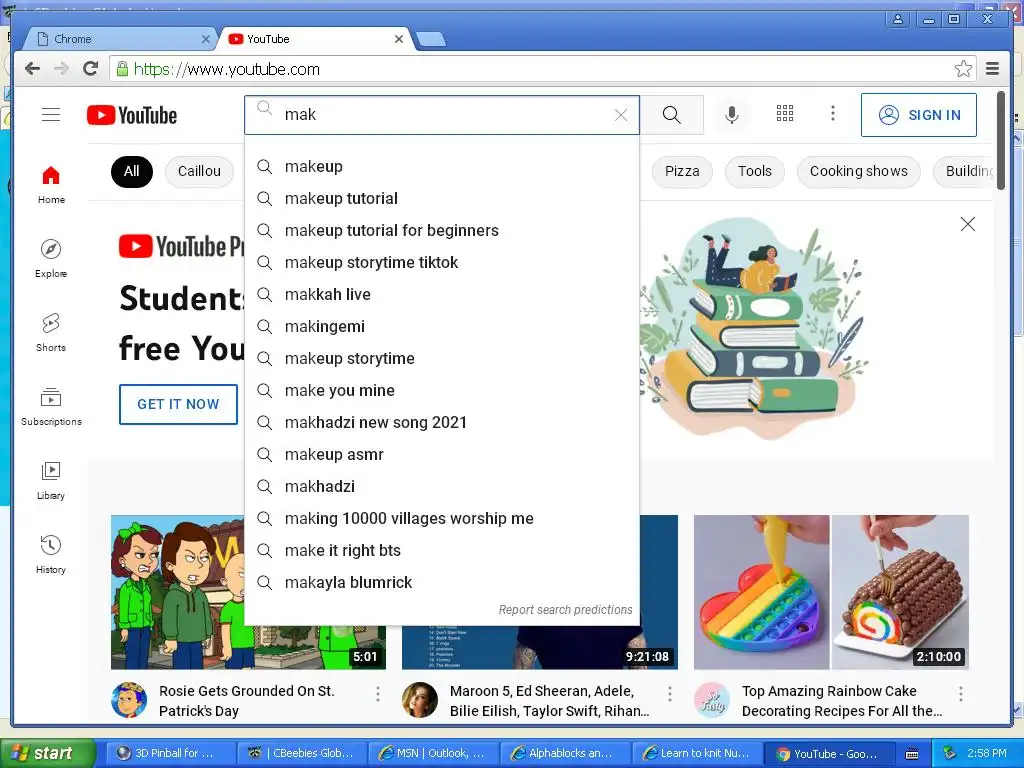Choose 'makkah live' suggestion
Viewport: 1024px width, 768px height.
click(442, 295)
